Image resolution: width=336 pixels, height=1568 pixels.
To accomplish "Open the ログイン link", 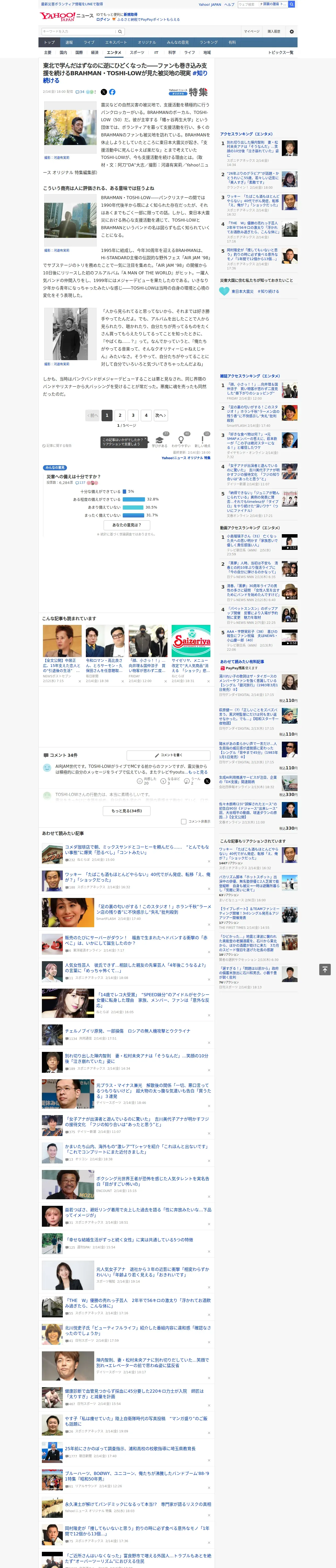I will click(103, 20).
